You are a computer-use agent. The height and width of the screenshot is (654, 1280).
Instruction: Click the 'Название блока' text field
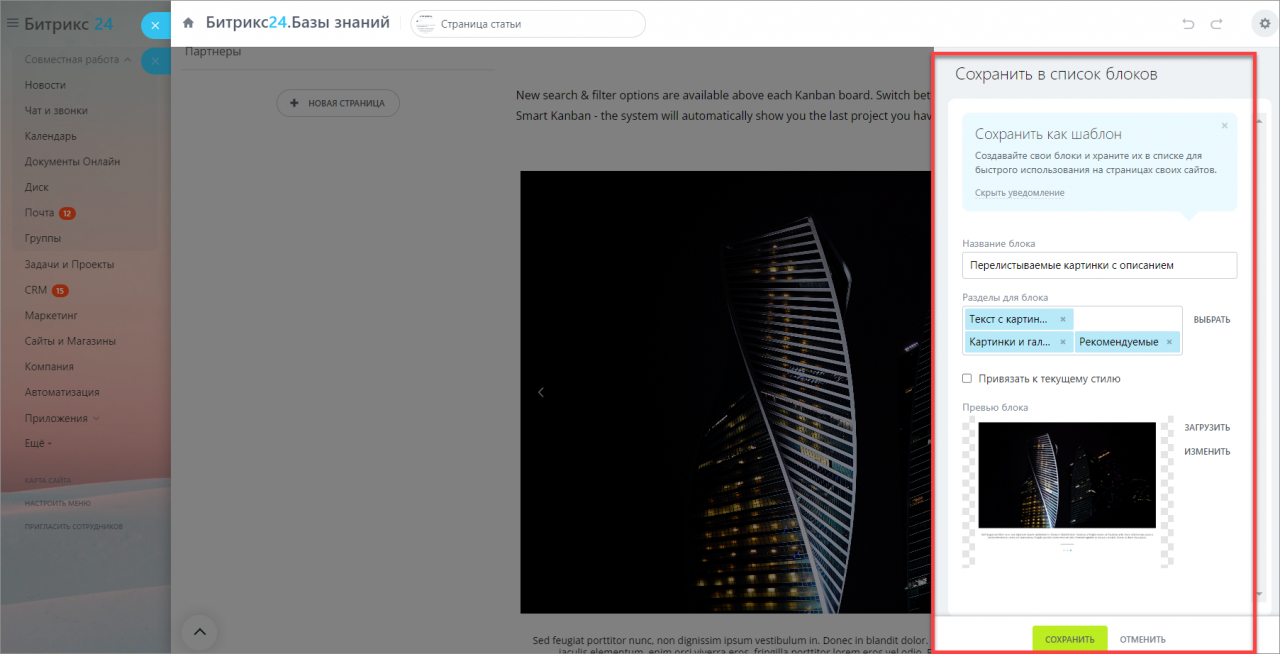click(1099, 265)
